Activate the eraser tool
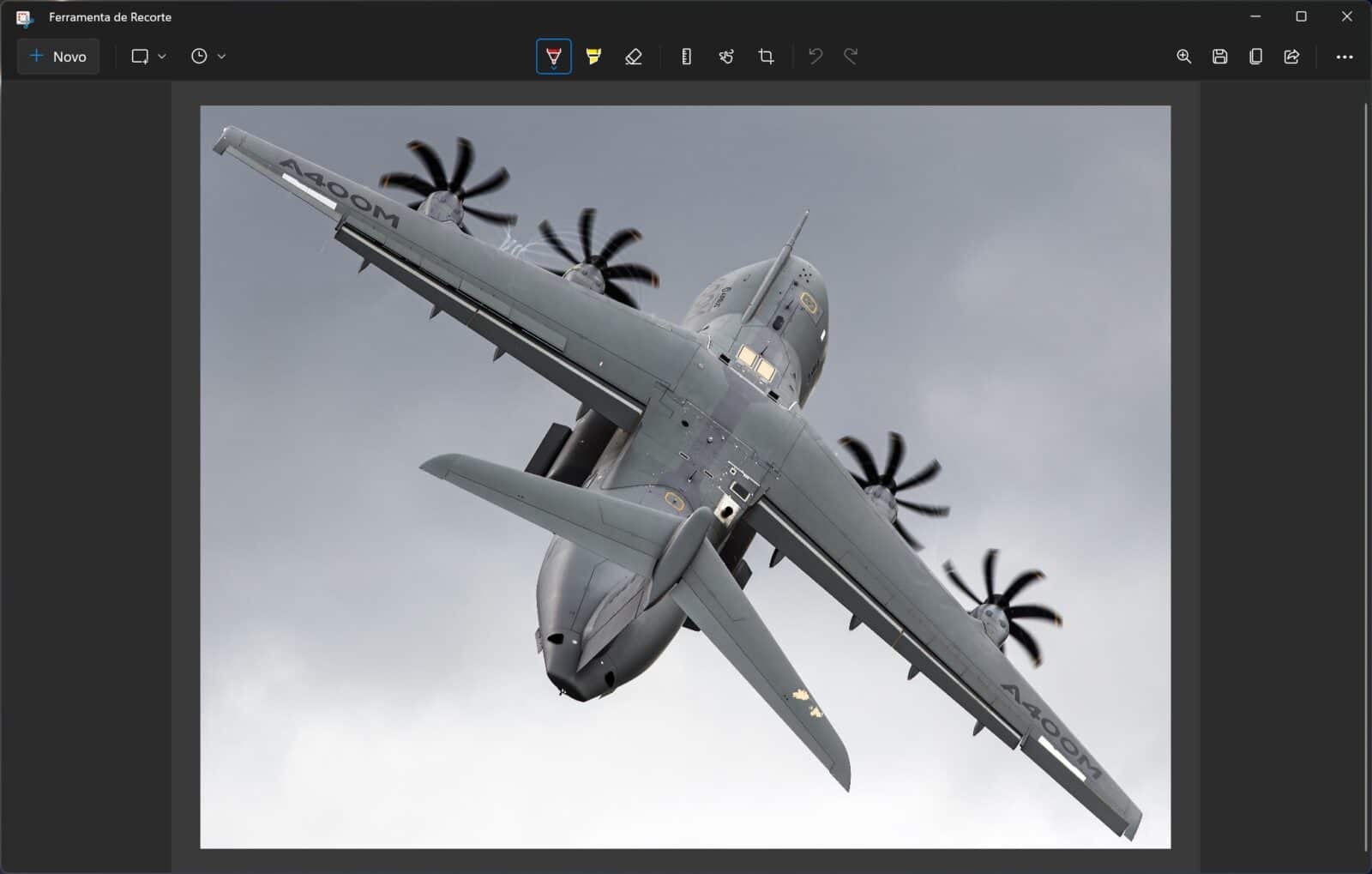This screenshot has height=874, width=1372. coord(634,57)
